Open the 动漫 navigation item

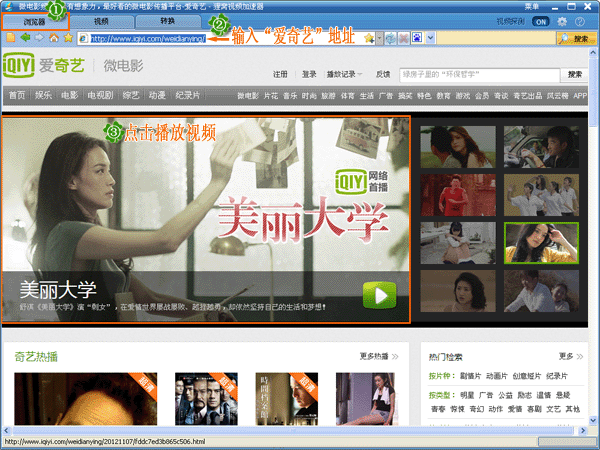[x=157, y=95]
